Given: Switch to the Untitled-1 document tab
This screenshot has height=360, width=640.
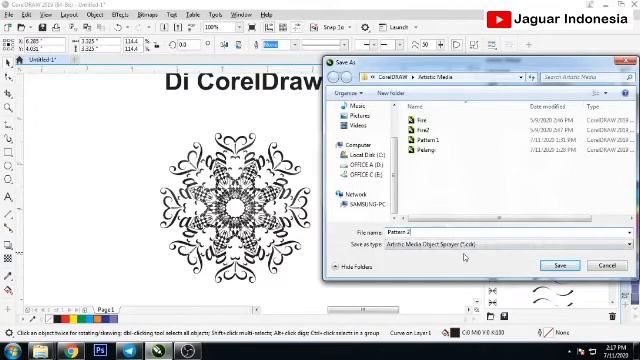Looking at the screenshot, I should tap(42, 60).
